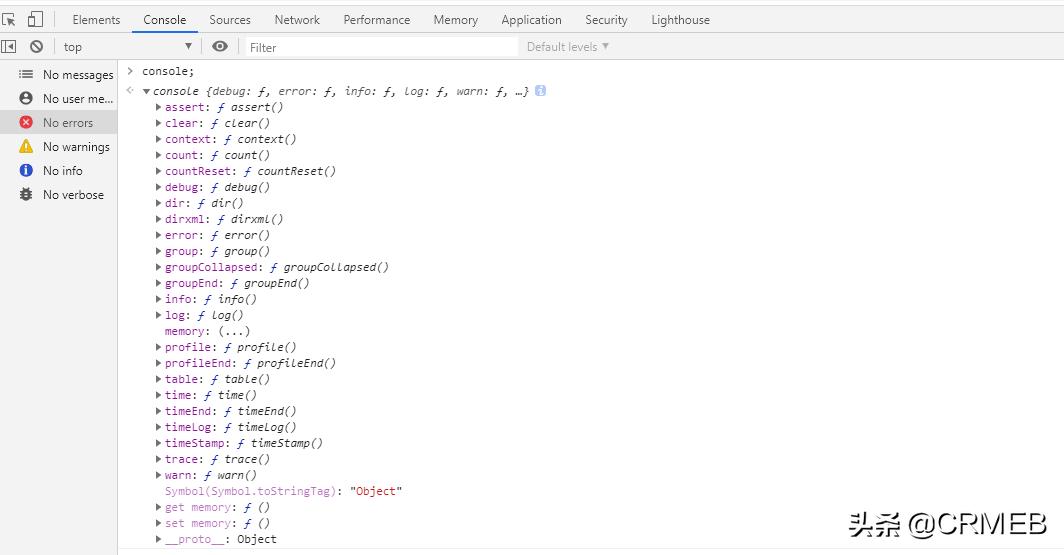This screenshot has height=555, width=1064.
Task: Clear the console with the ban icon
Action: pyautogui.click(x=36, y=46)
